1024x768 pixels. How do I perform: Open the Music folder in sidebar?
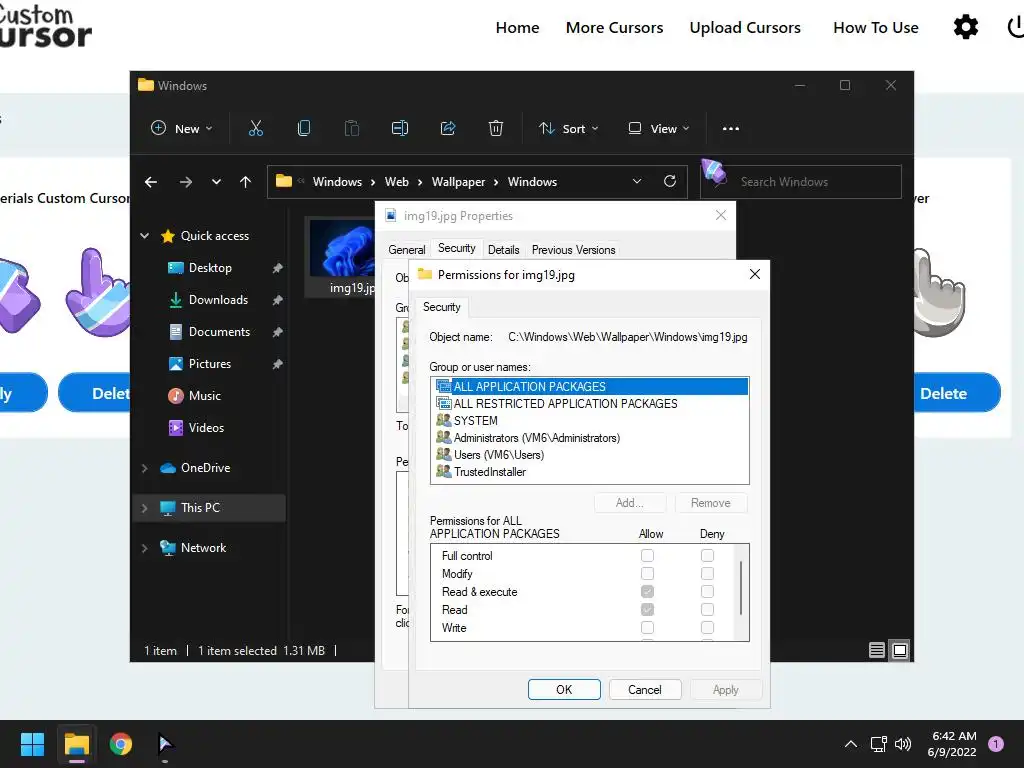[x=204, y=396]
